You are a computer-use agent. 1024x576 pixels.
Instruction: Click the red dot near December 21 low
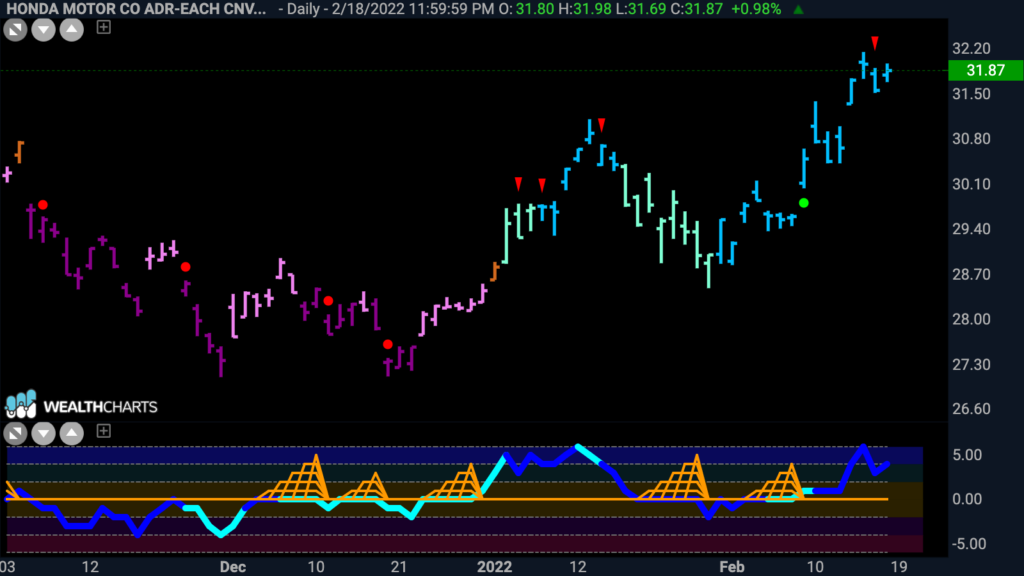click(388, 344)
